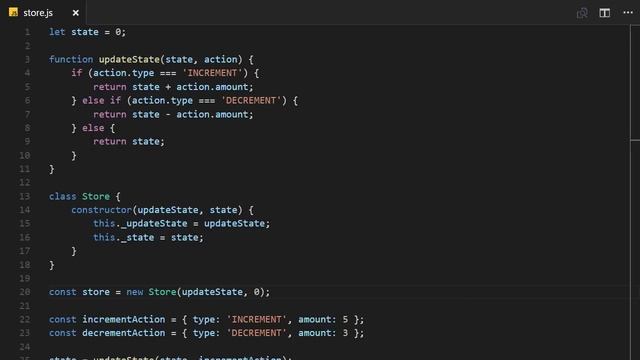Click 'incrementAction' variable on line 22
640x360 pixels.
click(123, 319)
